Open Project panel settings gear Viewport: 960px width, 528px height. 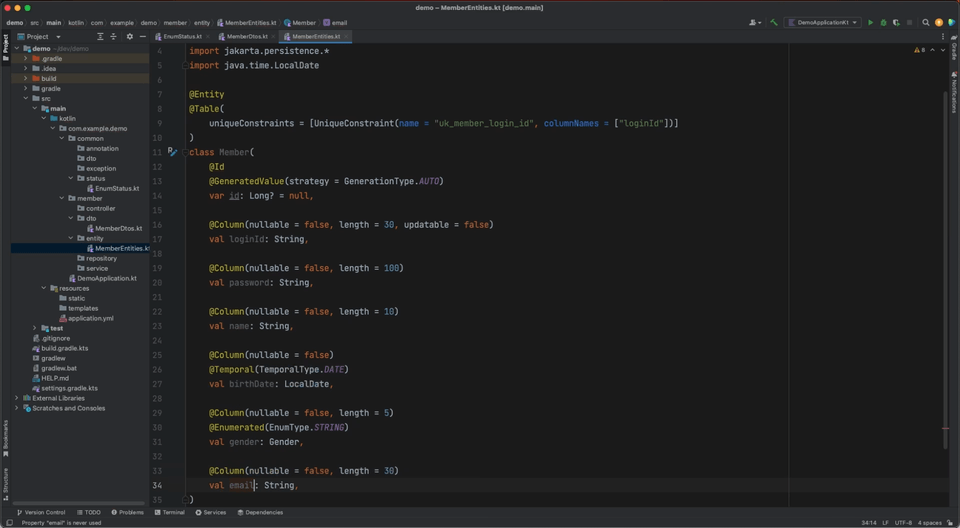(x=129, y=37)
